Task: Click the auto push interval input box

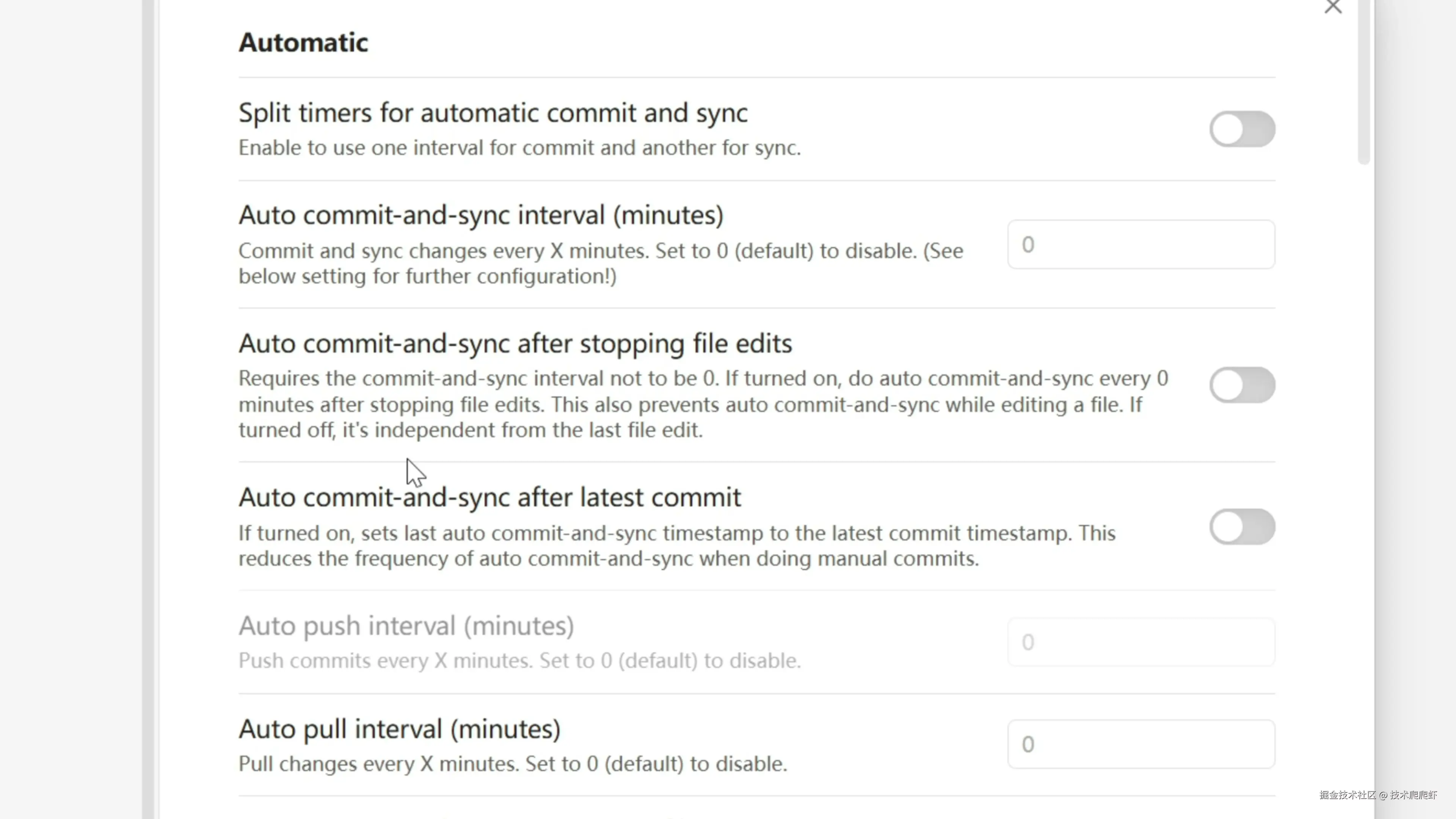Action: [x=1141, y=642]
